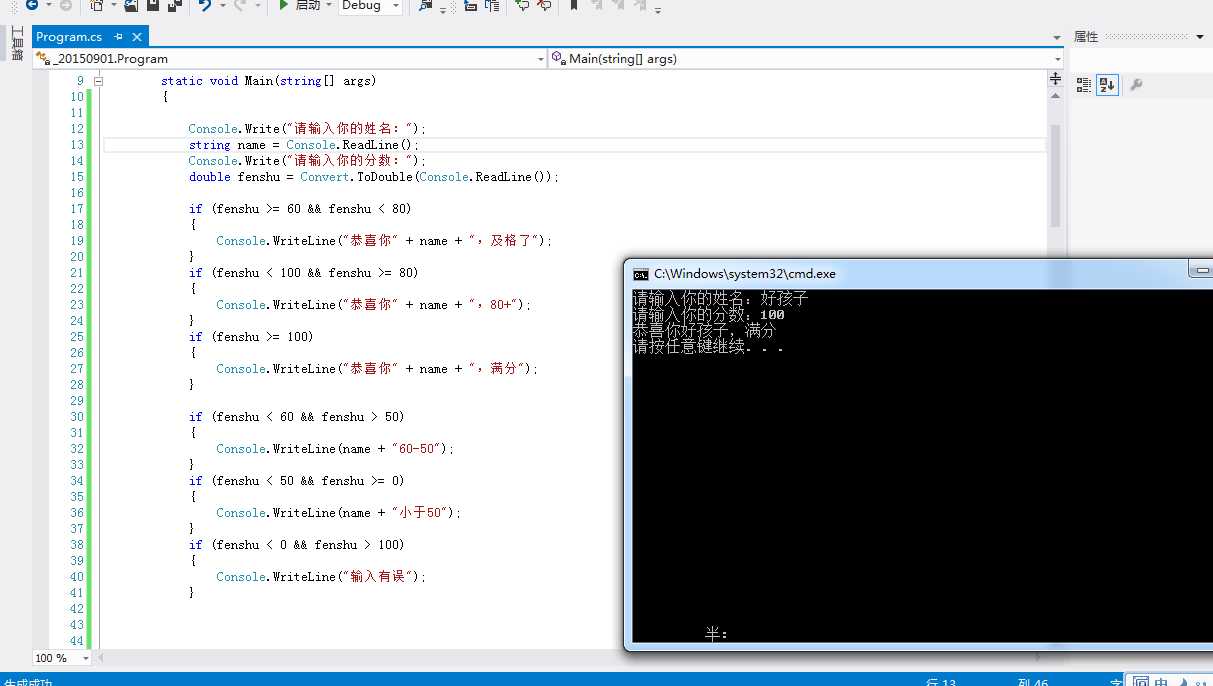Open the toolbar overflow options arrow

657,10
